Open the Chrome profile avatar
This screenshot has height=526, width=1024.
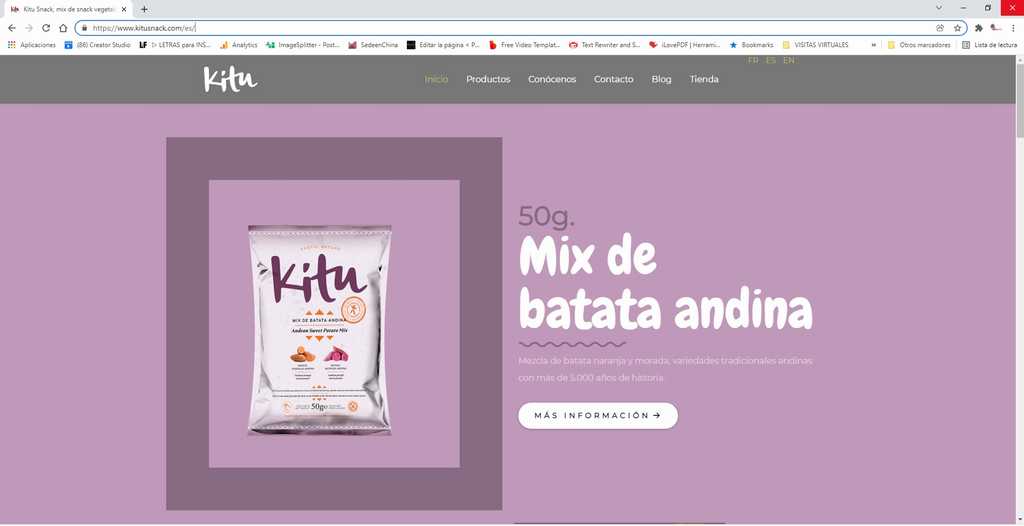point(996,28)
